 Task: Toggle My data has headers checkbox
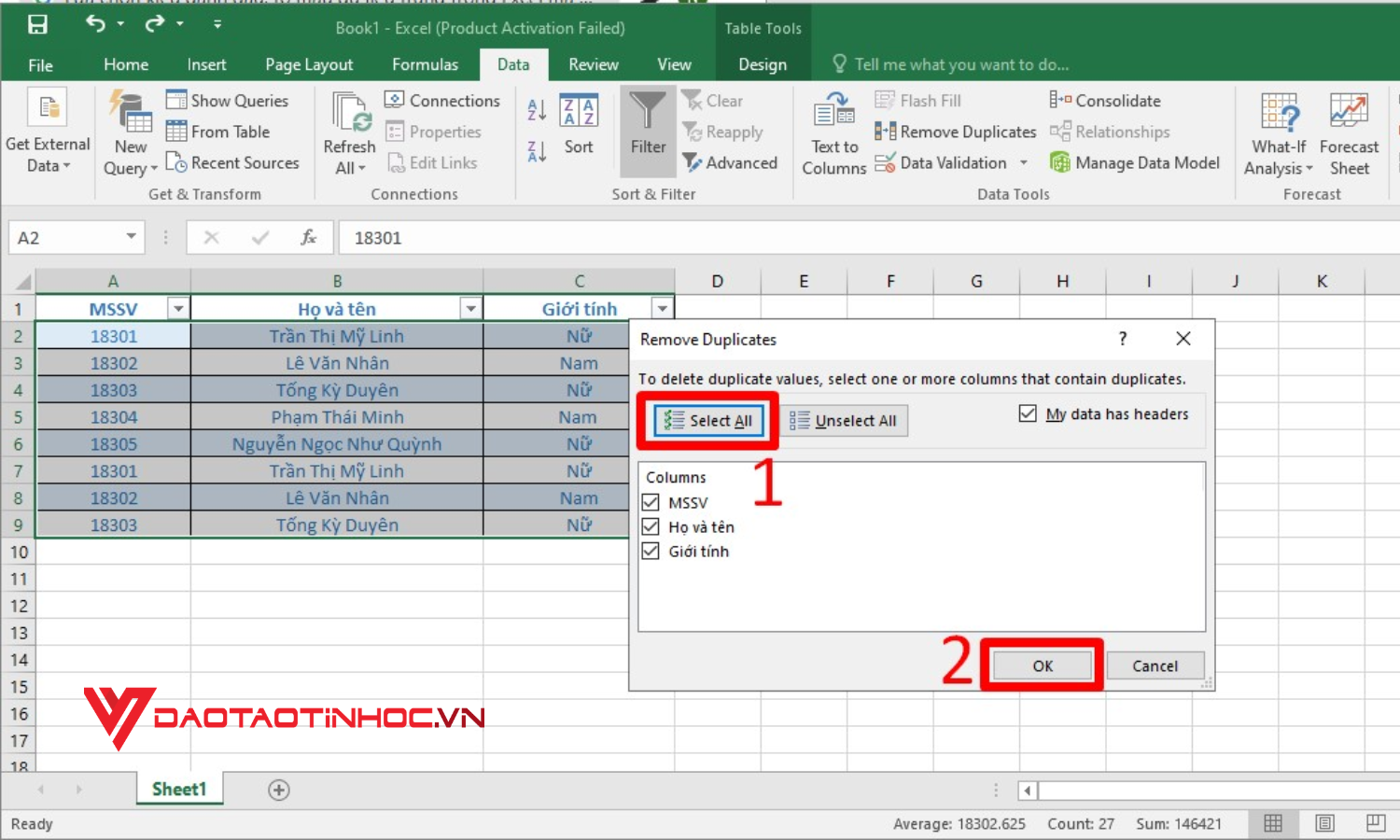(1028, 413)
